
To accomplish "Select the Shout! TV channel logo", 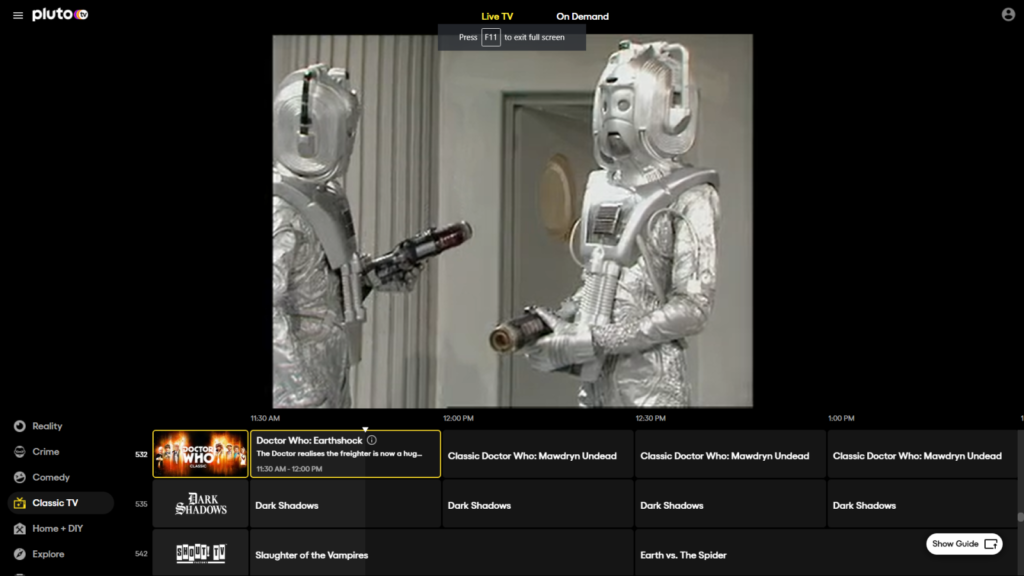I will coord(200,553).
